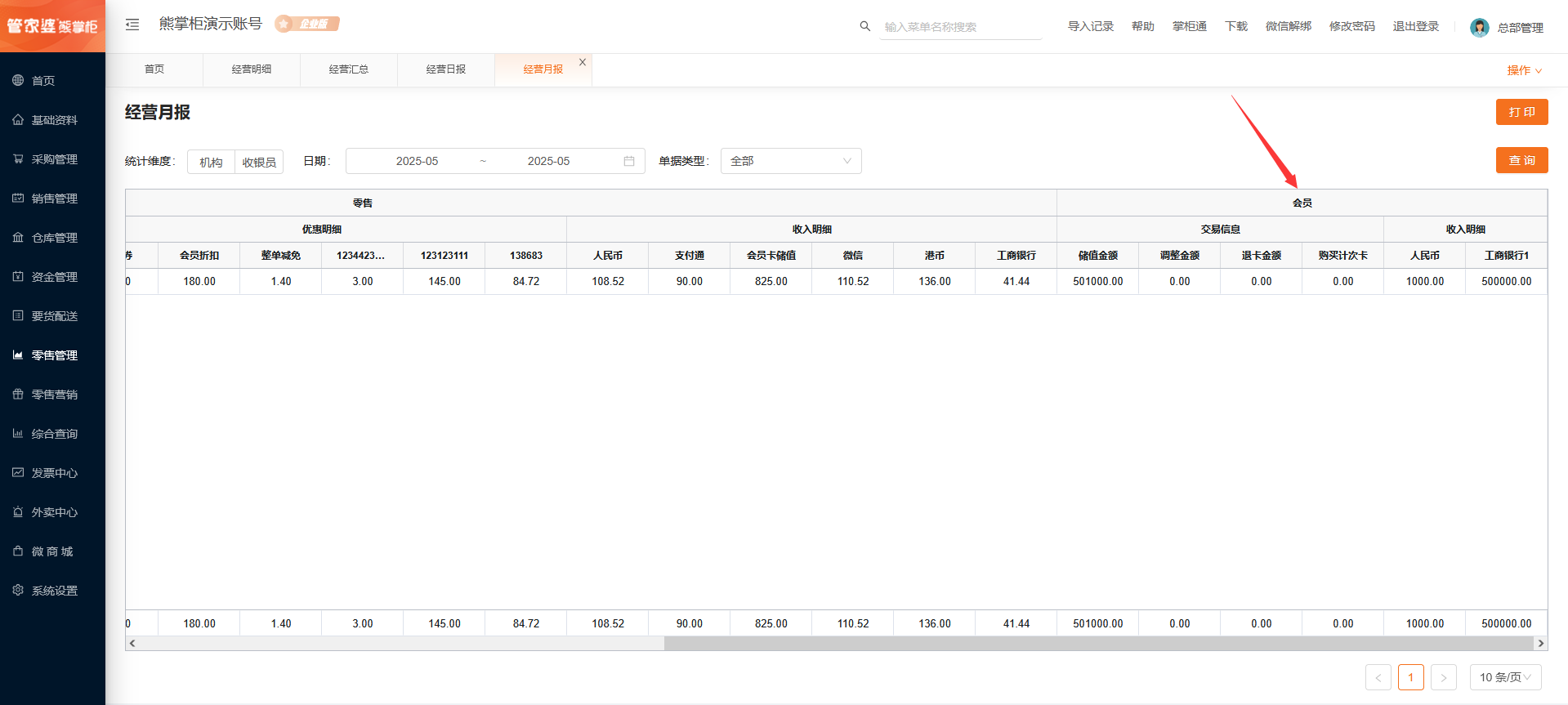Open 仓库管理 in the sidebar
The height and width of the screenshot is (705, 1568).
[x=54, y=238]
